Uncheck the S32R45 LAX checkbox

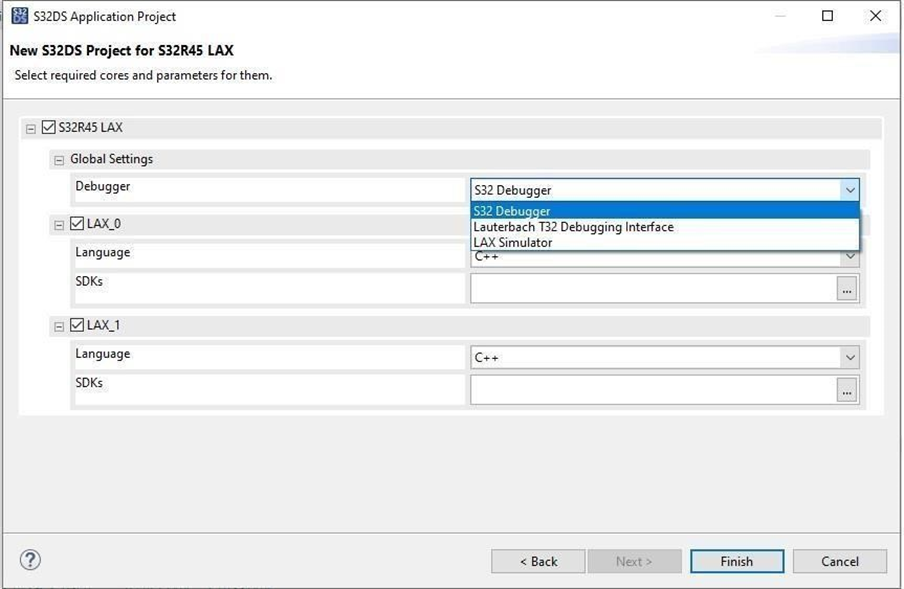tap(47, 127)
